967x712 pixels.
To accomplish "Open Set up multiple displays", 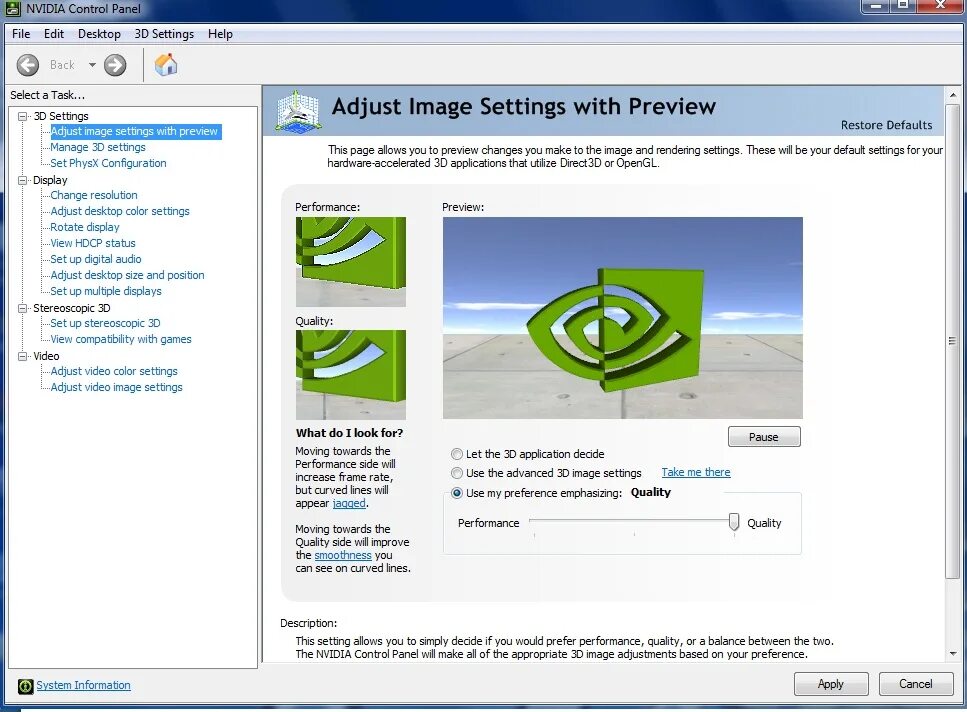I will [x=106, y=292].
